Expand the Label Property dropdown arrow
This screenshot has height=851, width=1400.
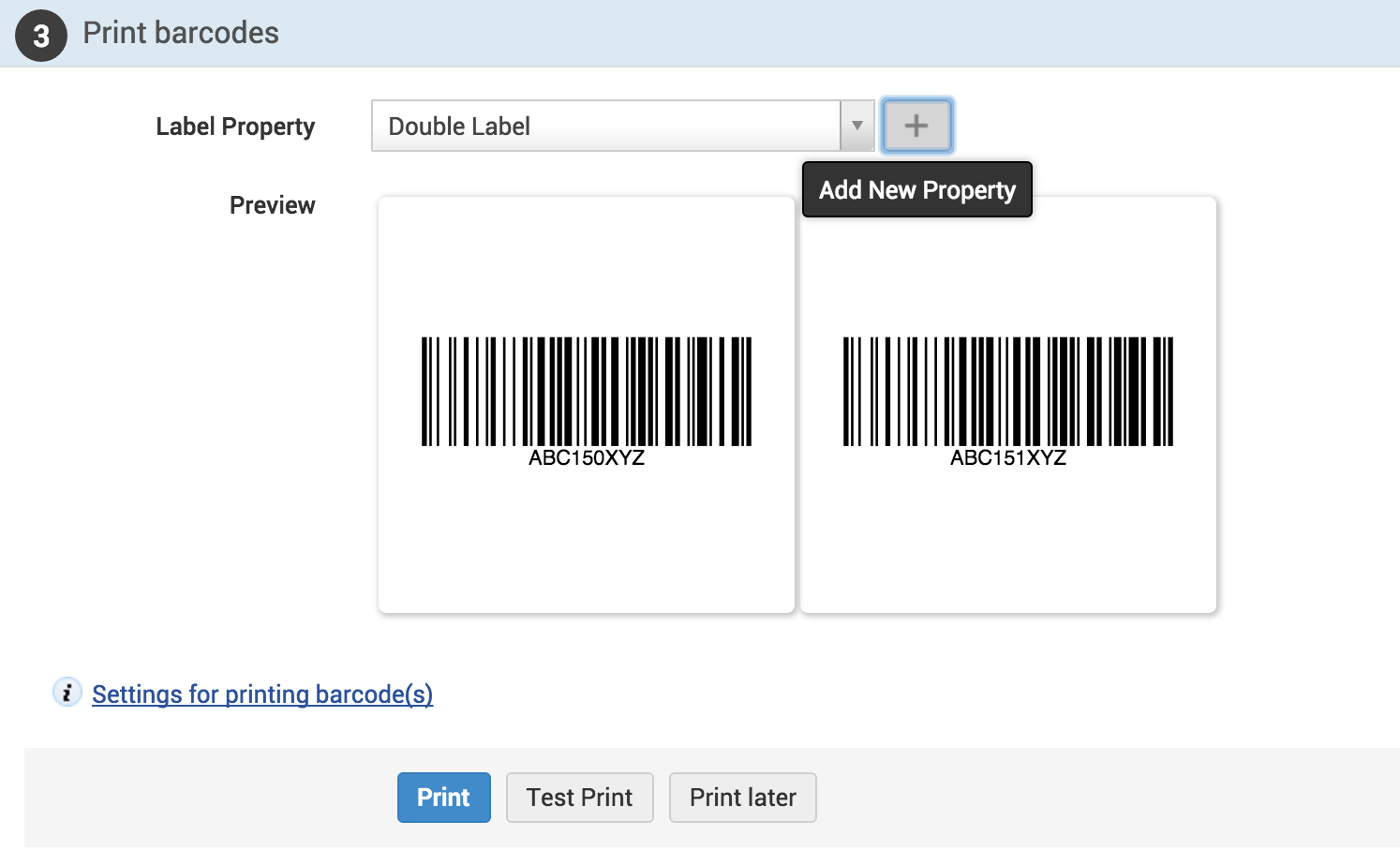[856, 126]
